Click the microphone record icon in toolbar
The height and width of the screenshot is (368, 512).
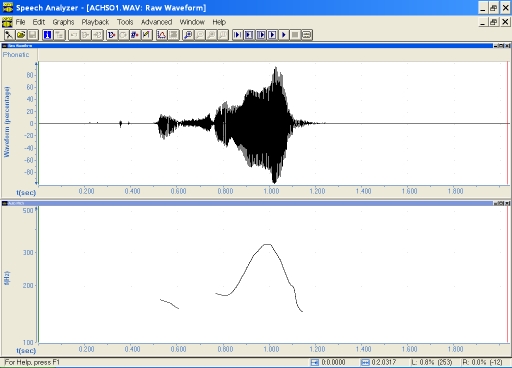coord(9,35)
